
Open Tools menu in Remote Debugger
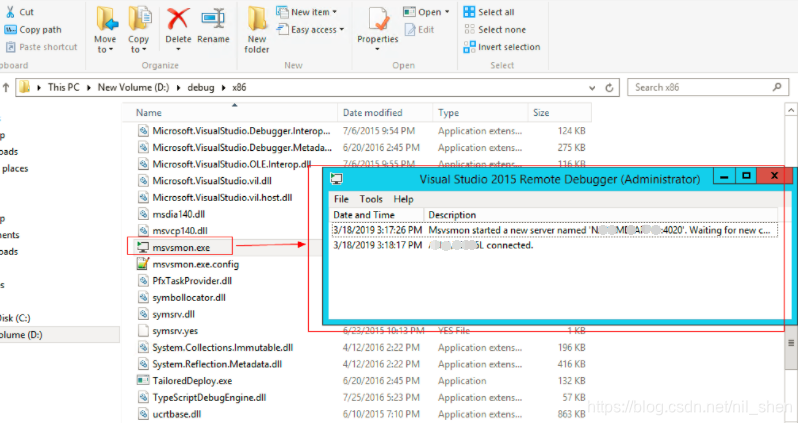(371, 199)
